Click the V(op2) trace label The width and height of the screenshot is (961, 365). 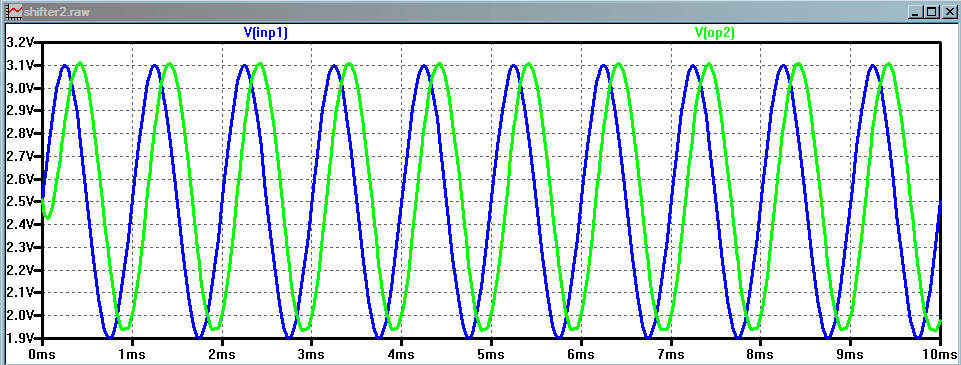(715, 33)
